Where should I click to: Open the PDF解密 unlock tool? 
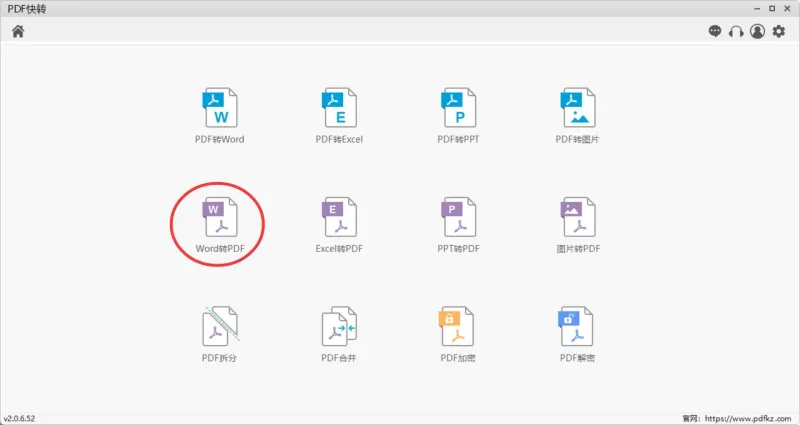click(576, 326)
